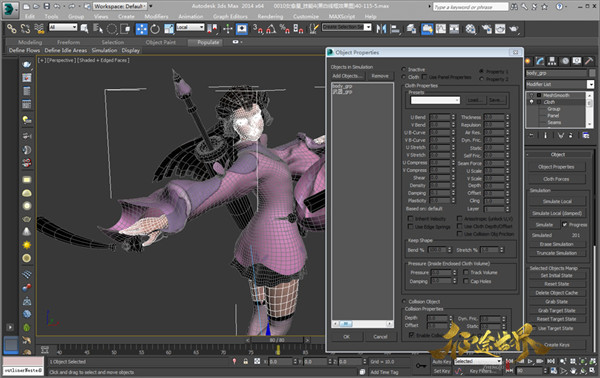Click the Erase Simulation button

(557, 244)
